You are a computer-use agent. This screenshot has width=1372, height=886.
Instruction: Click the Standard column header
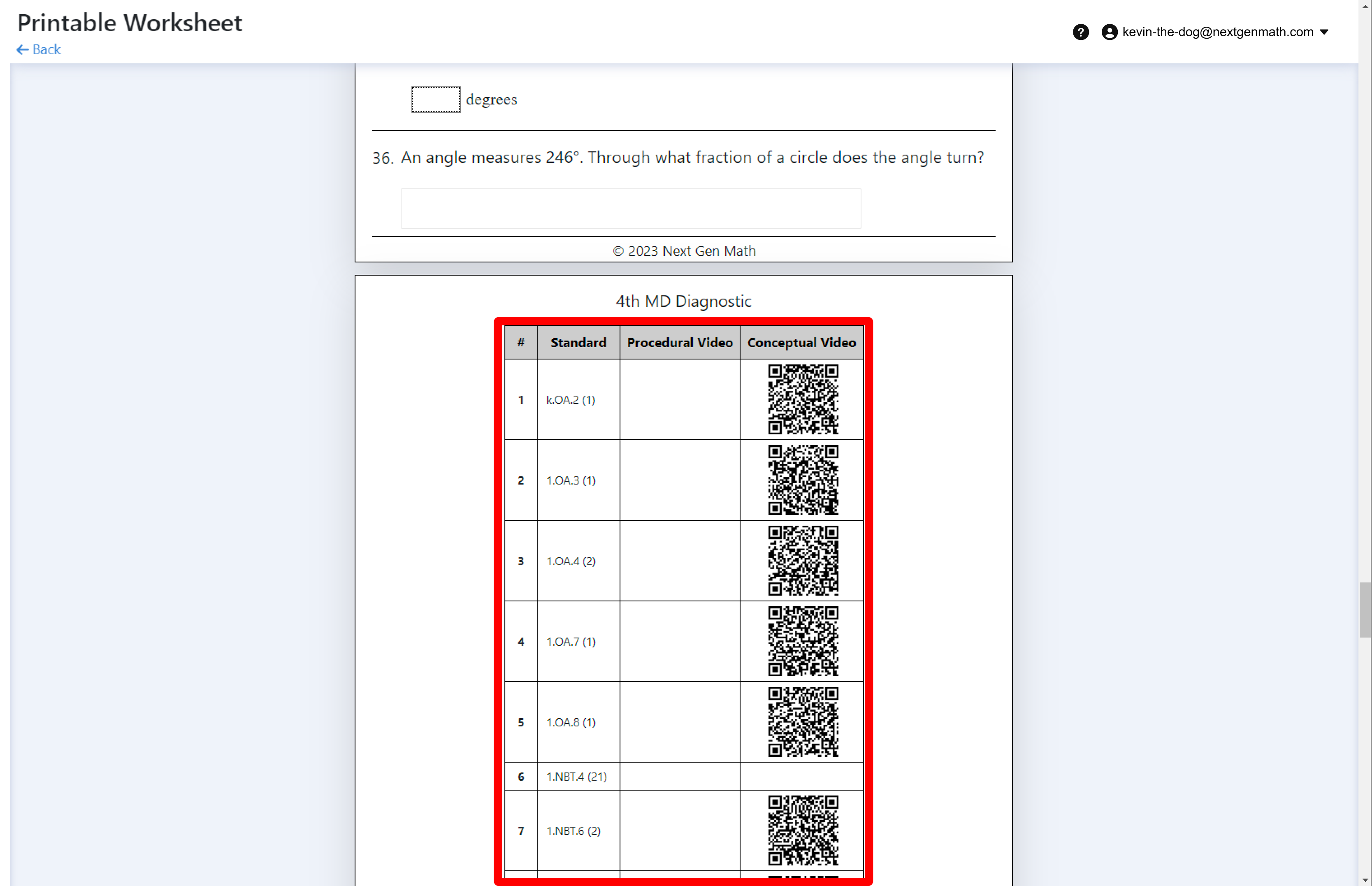tap(578, 342)
